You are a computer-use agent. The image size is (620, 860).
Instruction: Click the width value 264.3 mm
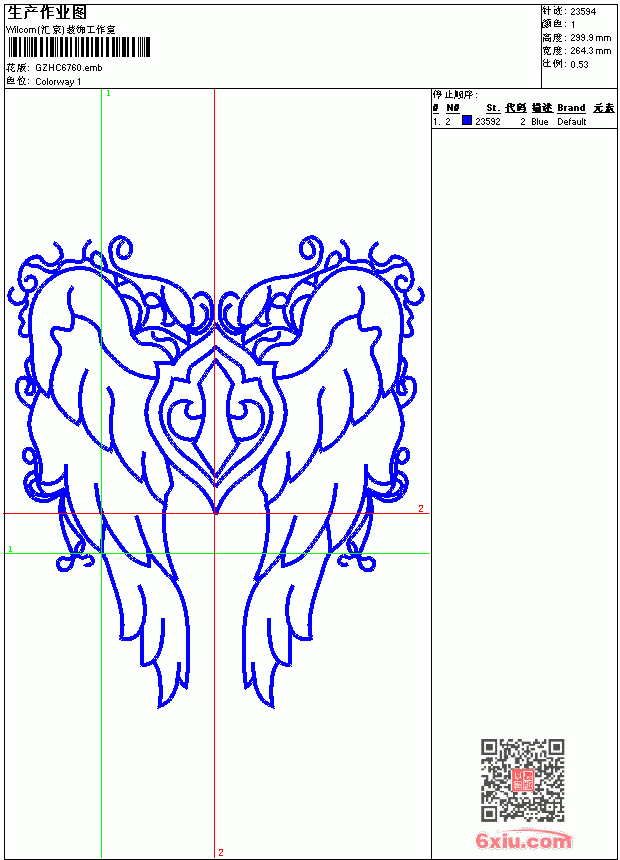coord(591,51)
